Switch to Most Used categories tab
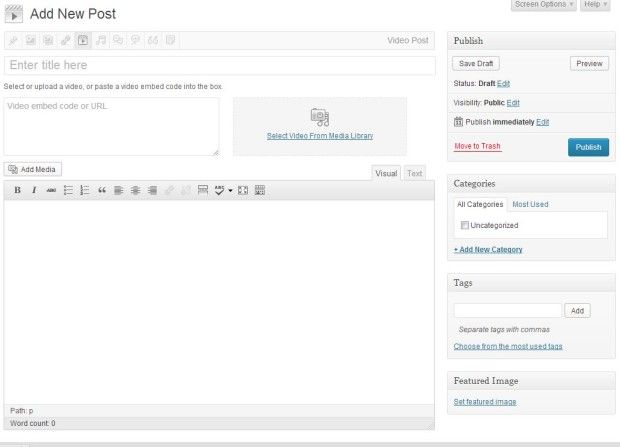 [x=530, y=204]
